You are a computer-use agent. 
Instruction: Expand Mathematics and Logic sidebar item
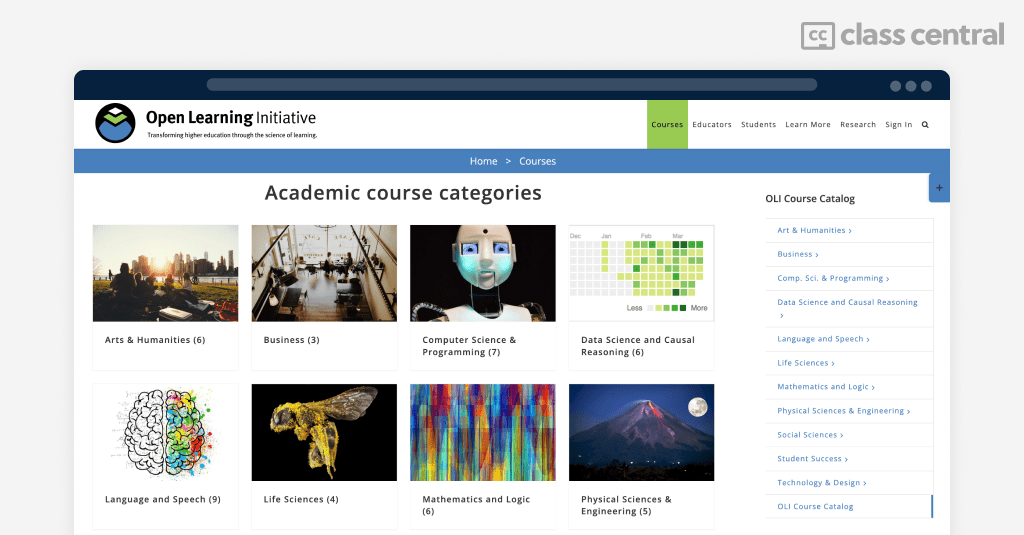825,387
